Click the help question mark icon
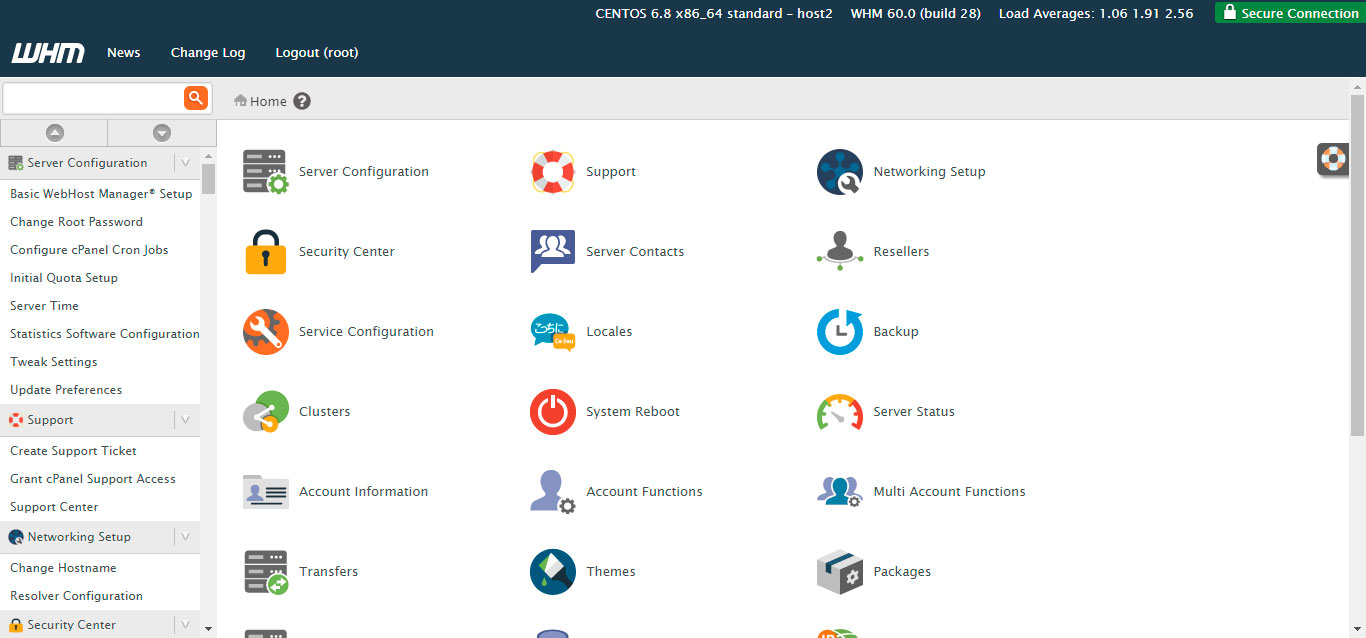 click(302, 101)
